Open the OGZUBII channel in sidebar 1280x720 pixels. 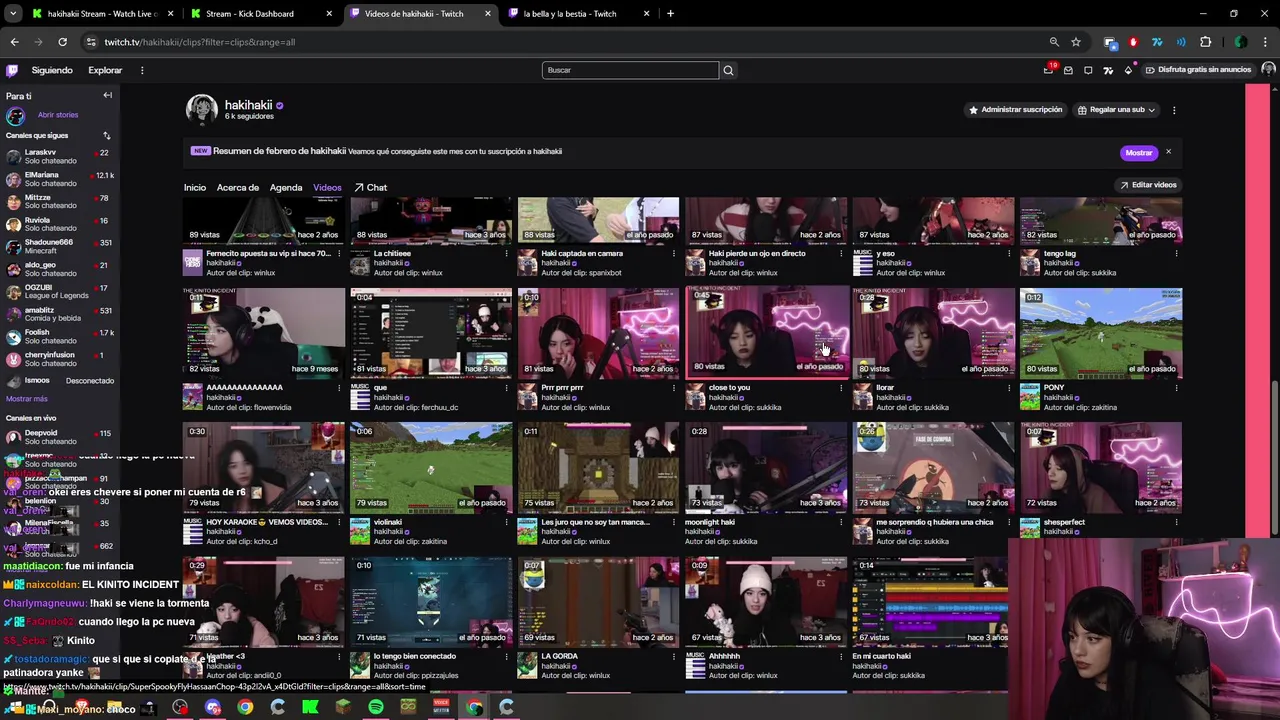pos(60,291)
